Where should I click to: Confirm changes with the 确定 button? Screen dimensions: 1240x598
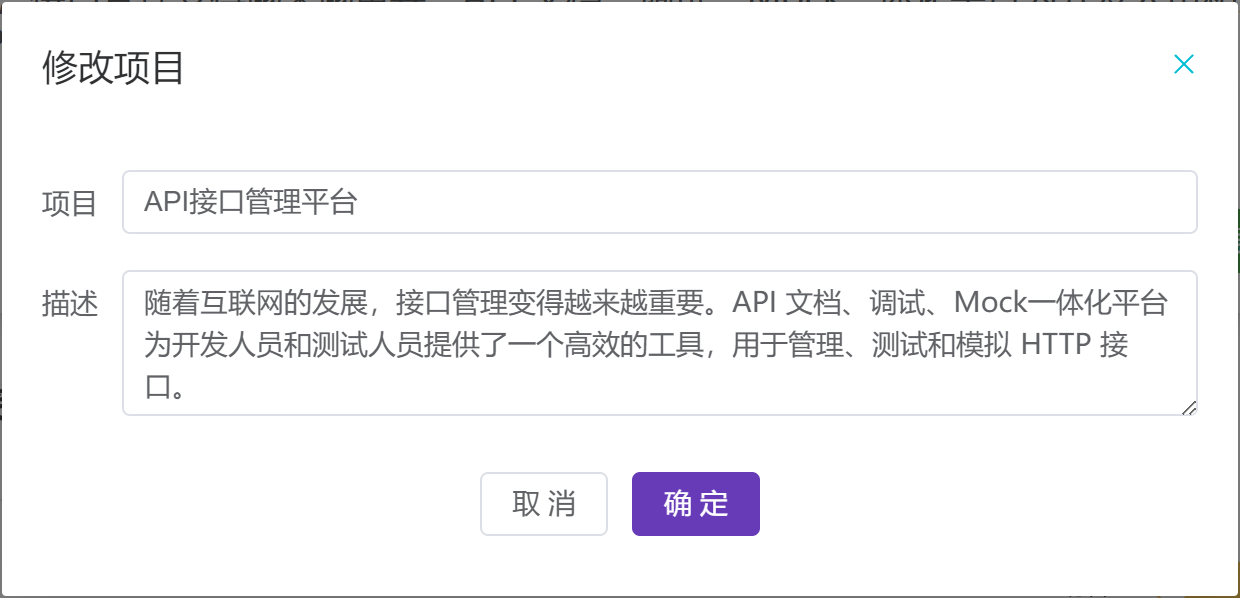[695, 503]
